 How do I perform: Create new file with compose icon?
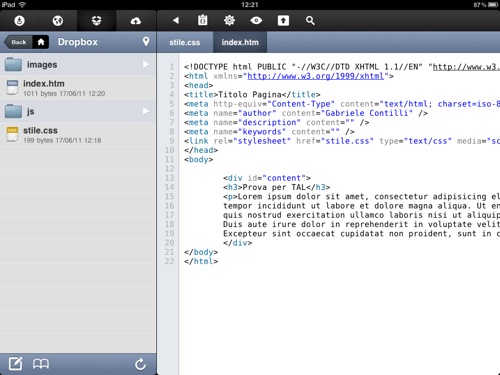click(x=16, y=363)
